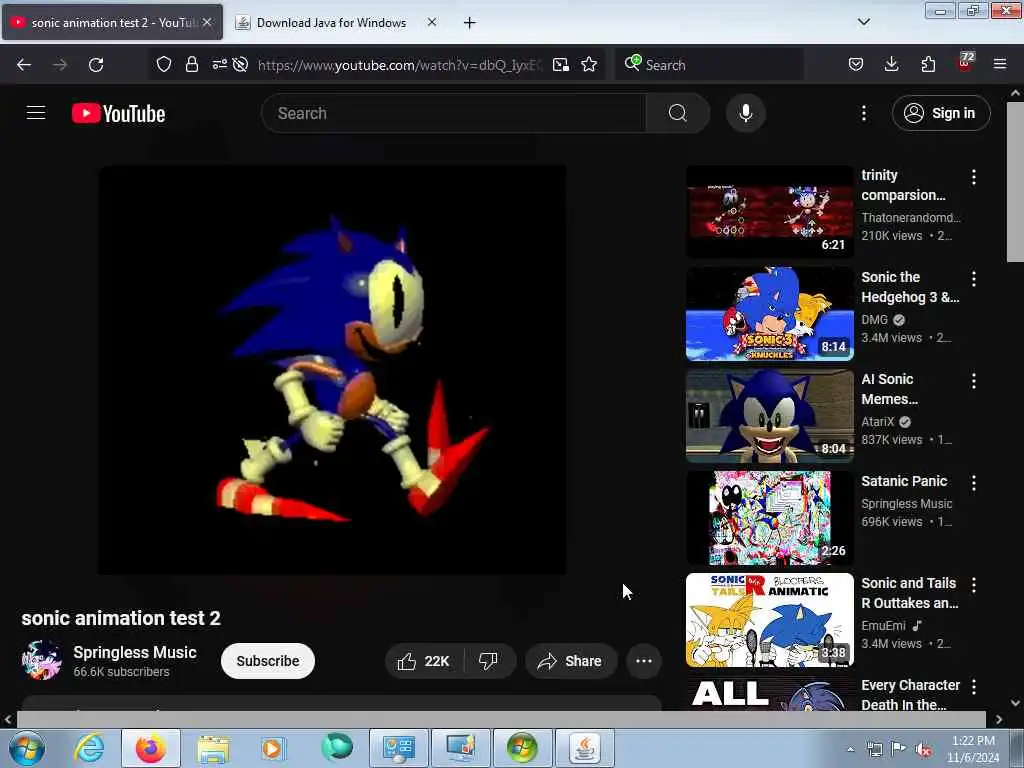Go back with the browser back arrow
1024x768 pixels.
[x=24, y=65]
